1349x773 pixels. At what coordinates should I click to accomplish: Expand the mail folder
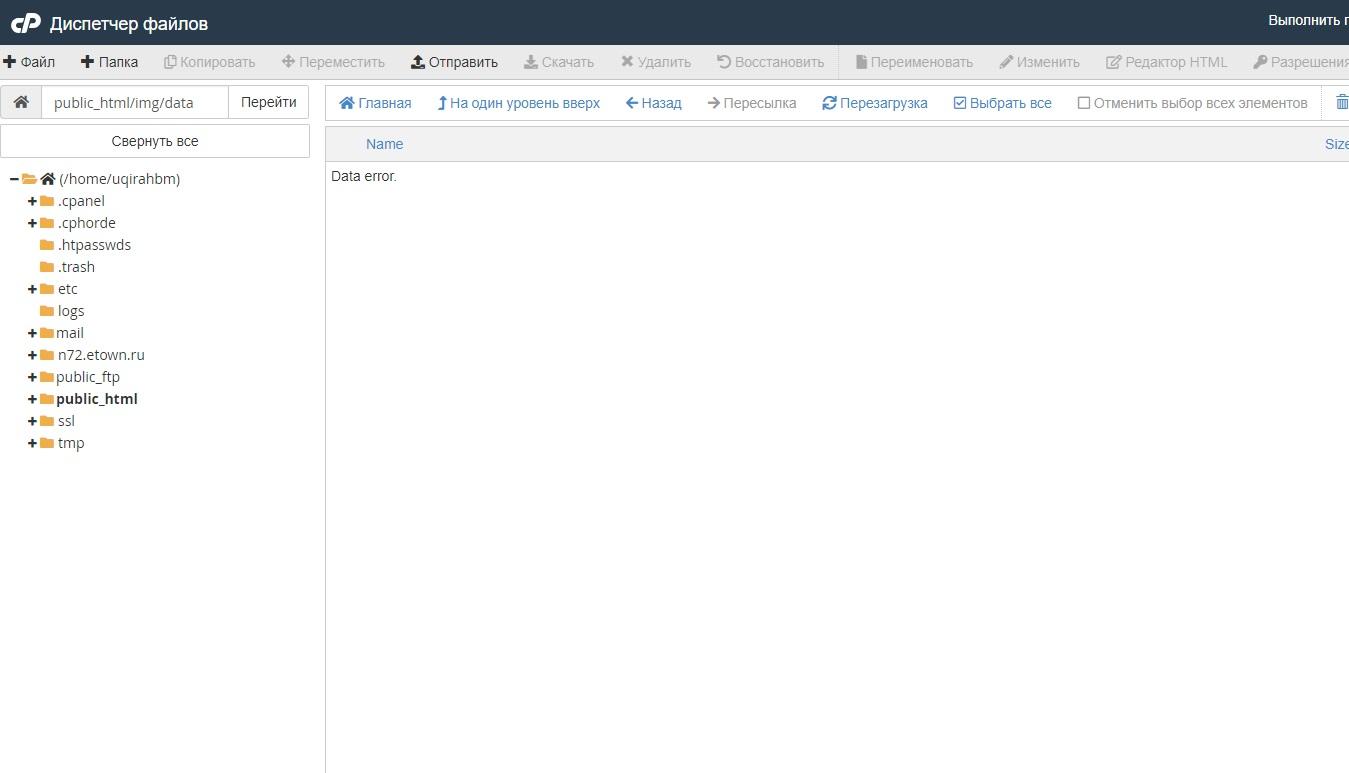click(32, 333)
